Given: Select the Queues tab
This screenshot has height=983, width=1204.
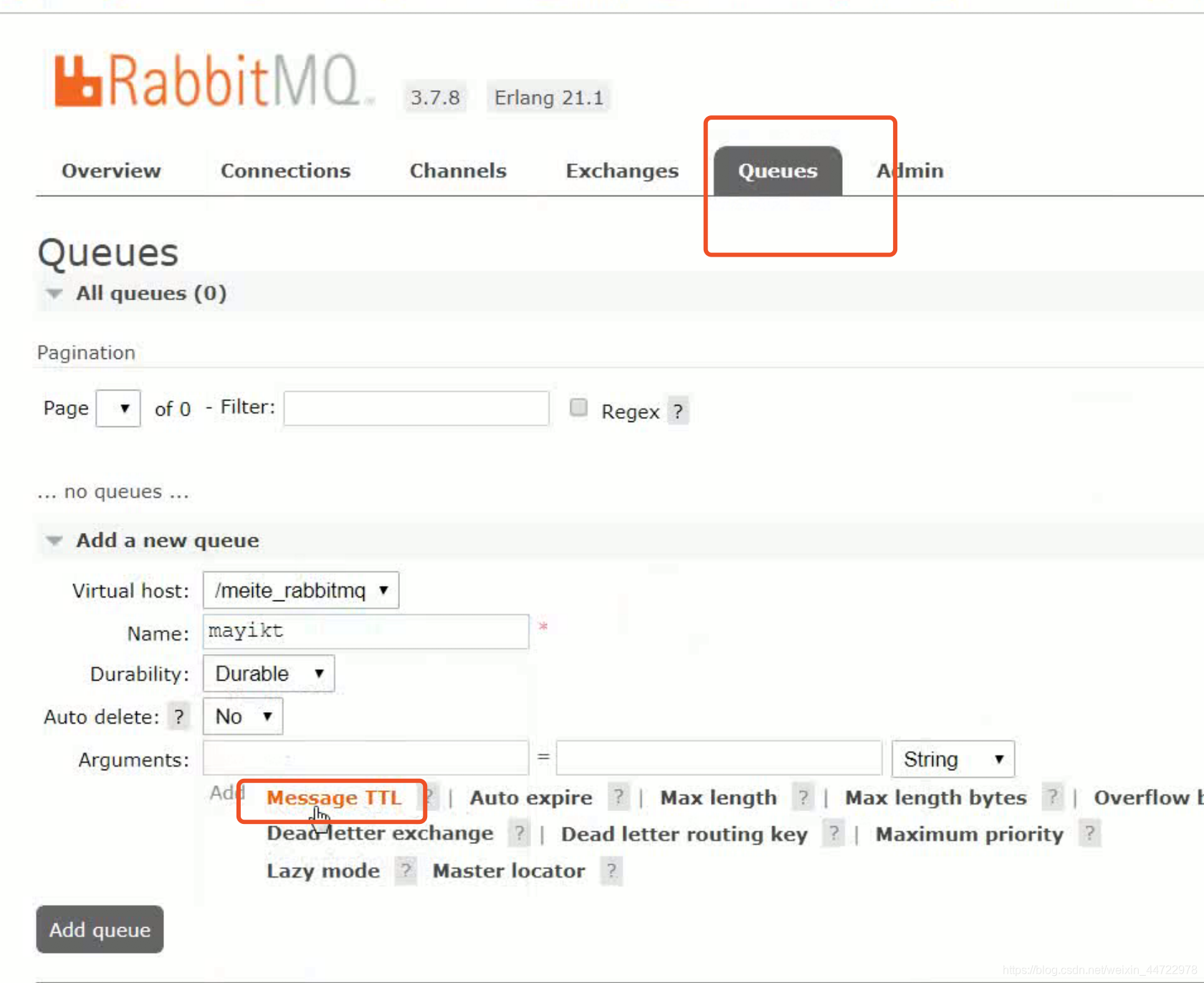Looking at the screenshot, I should point(778,171).
